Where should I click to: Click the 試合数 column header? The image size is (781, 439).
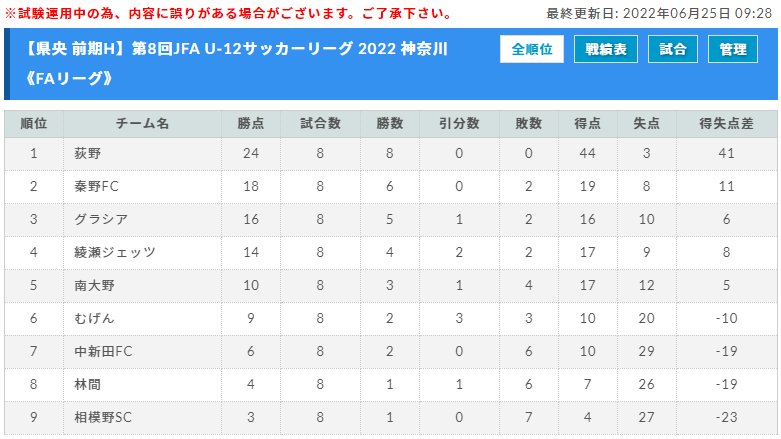320,124
